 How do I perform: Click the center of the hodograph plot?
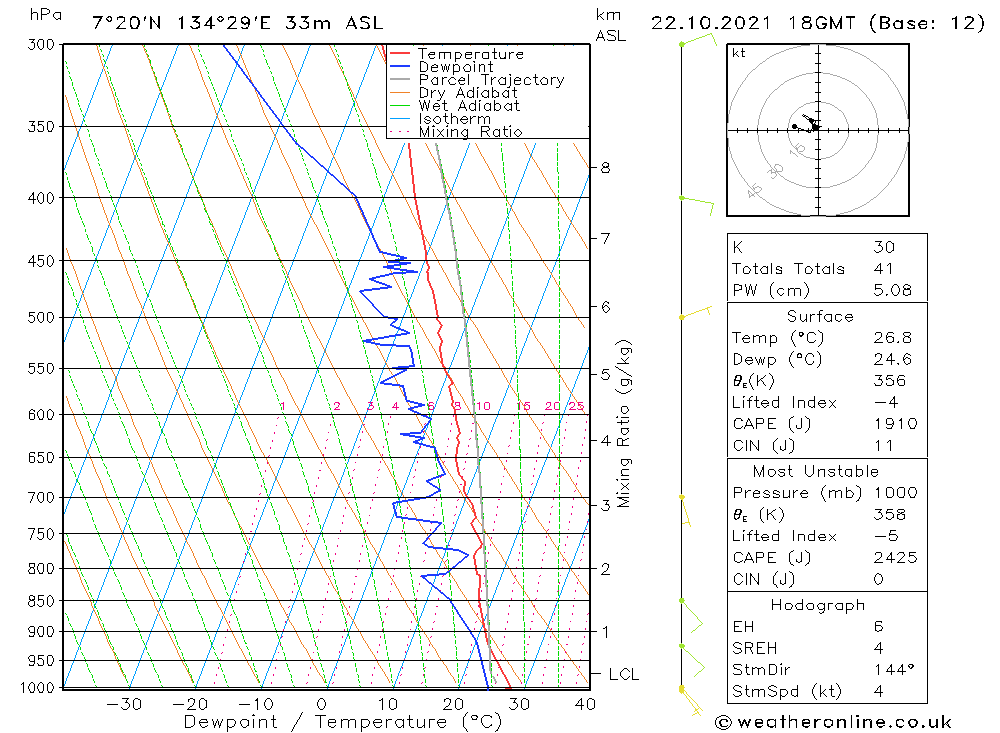818,130
